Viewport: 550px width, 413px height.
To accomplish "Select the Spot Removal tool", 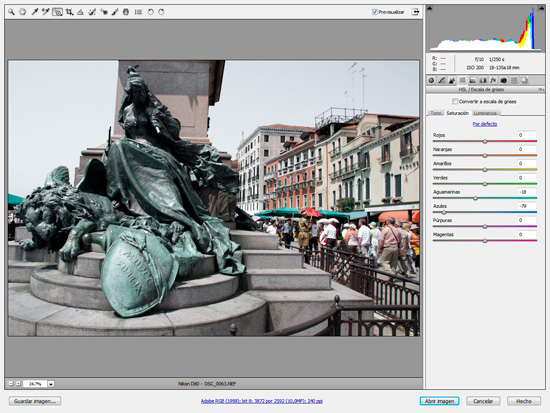I will click(92, 12).
